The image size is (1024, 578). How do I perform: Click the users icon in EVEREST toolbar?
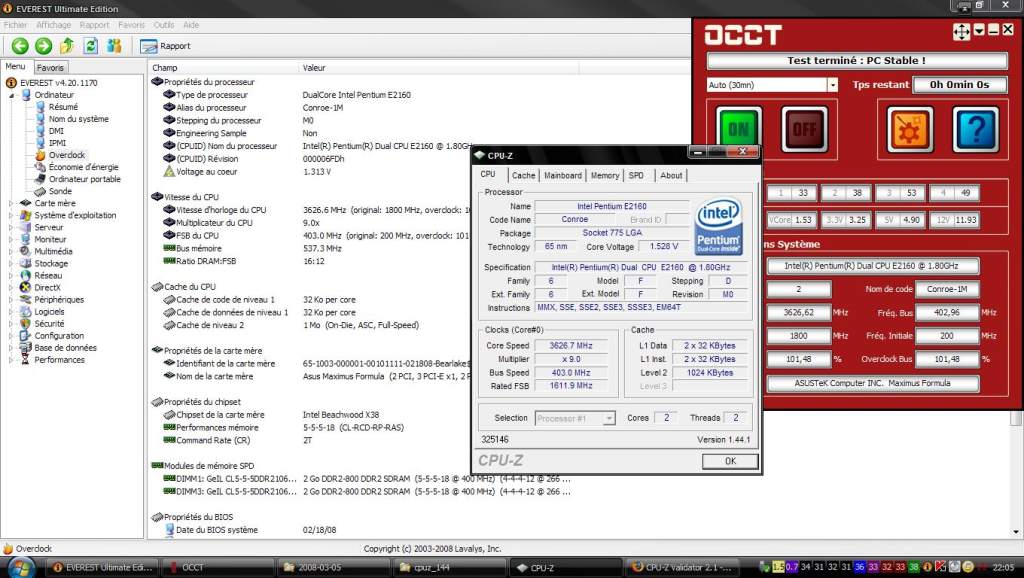(114, 46)
